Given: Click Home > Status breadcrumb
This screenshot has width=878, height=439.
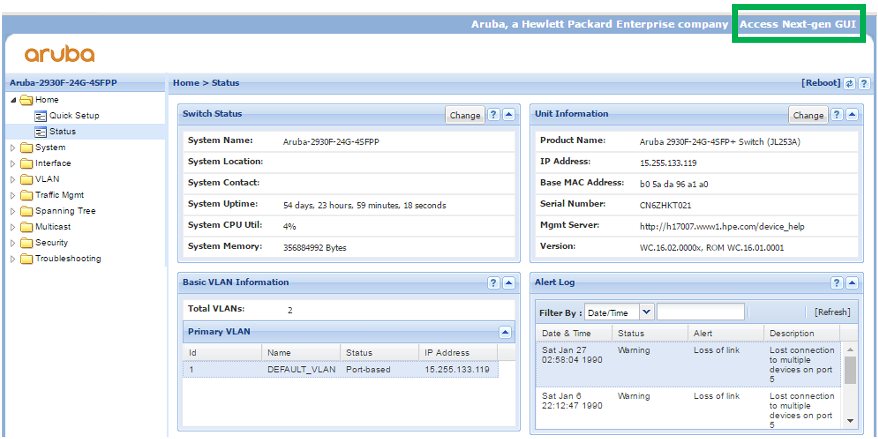Looking at the screenshot, I should point(206,83).
